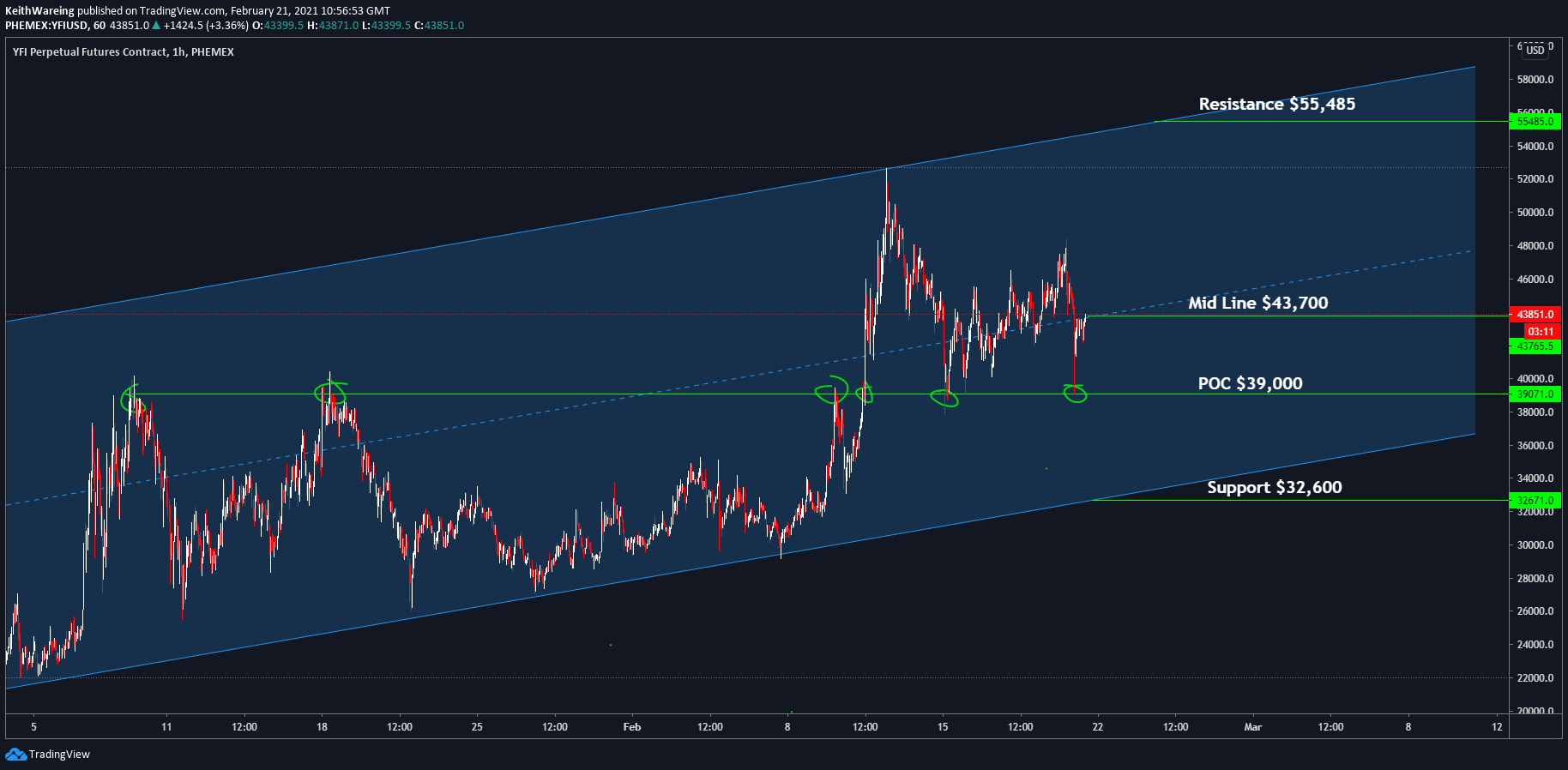Select the Mid Line $43,700 annotation
The width and height of the screenshot is (1568, 770).
pyautogui.click(x=1257, y=303)
